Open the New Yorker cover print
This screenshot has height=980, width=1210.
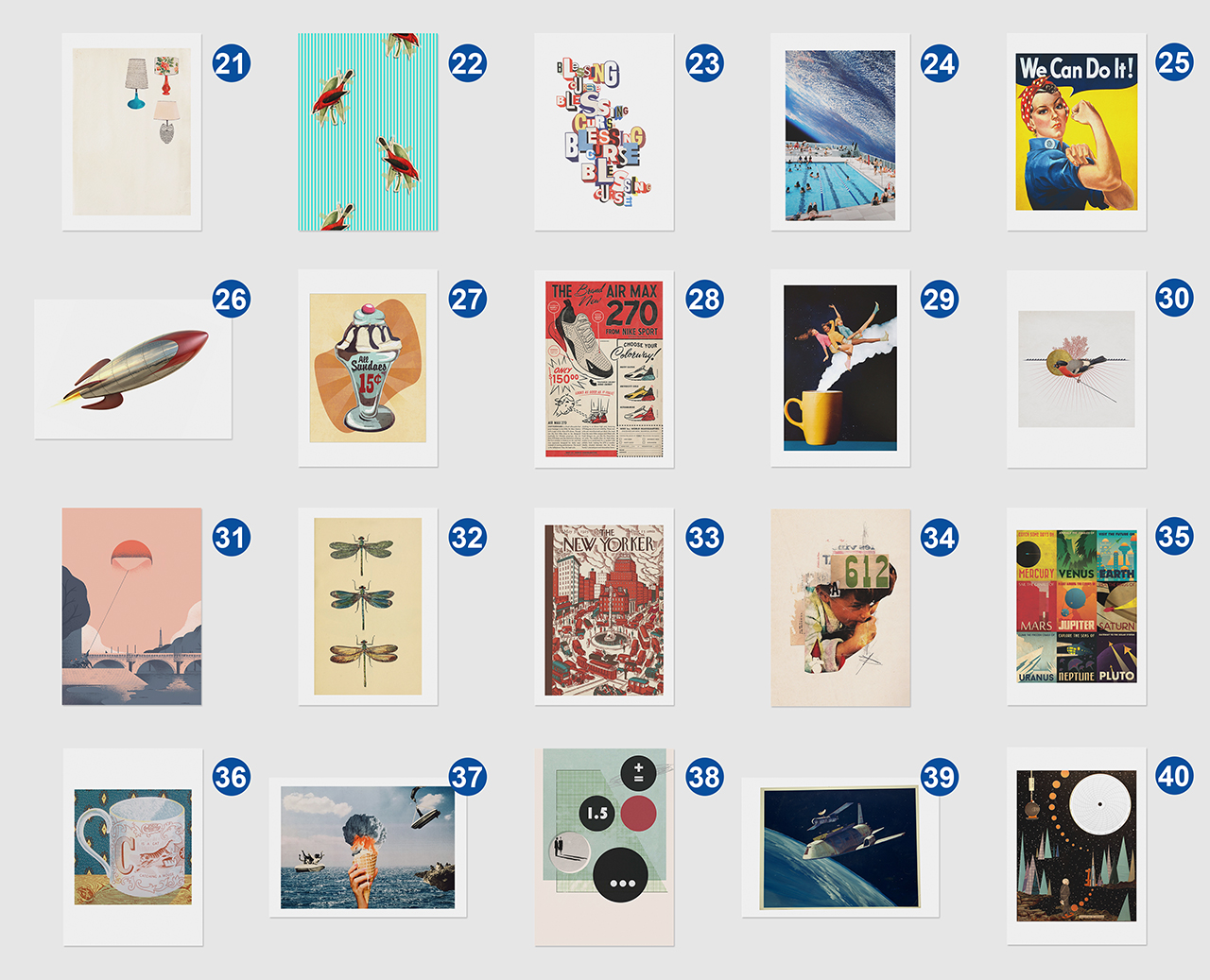604,607
